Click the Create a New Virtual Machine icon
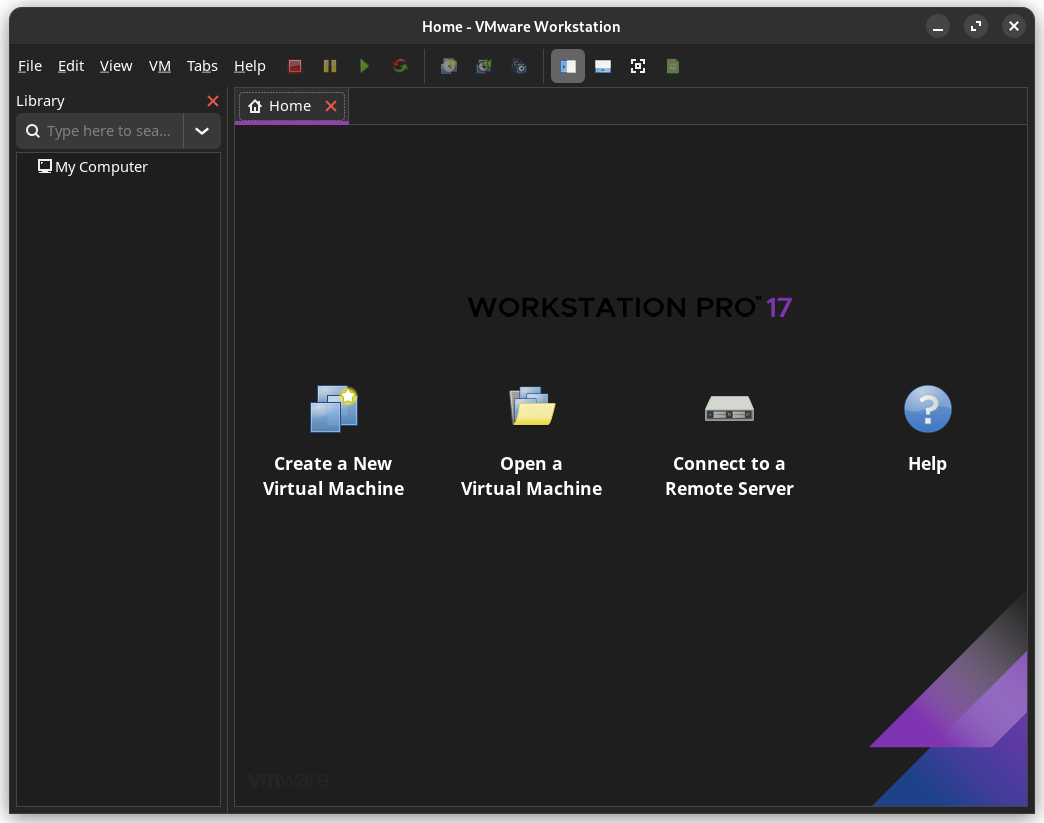The image size is (1044, 823). [x=334, y=409]
